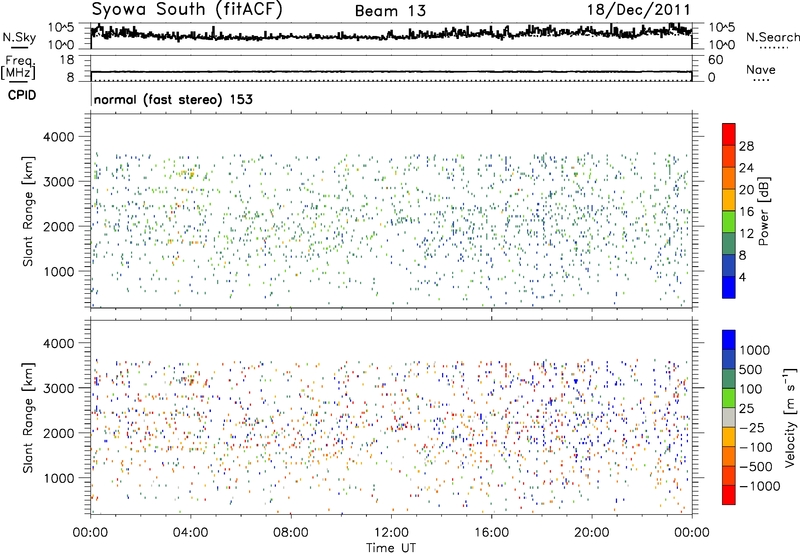Click the '20:00' time axis tick
This screenshot has width=800, height=554.
pyautogui.click(x=592, y=533)
